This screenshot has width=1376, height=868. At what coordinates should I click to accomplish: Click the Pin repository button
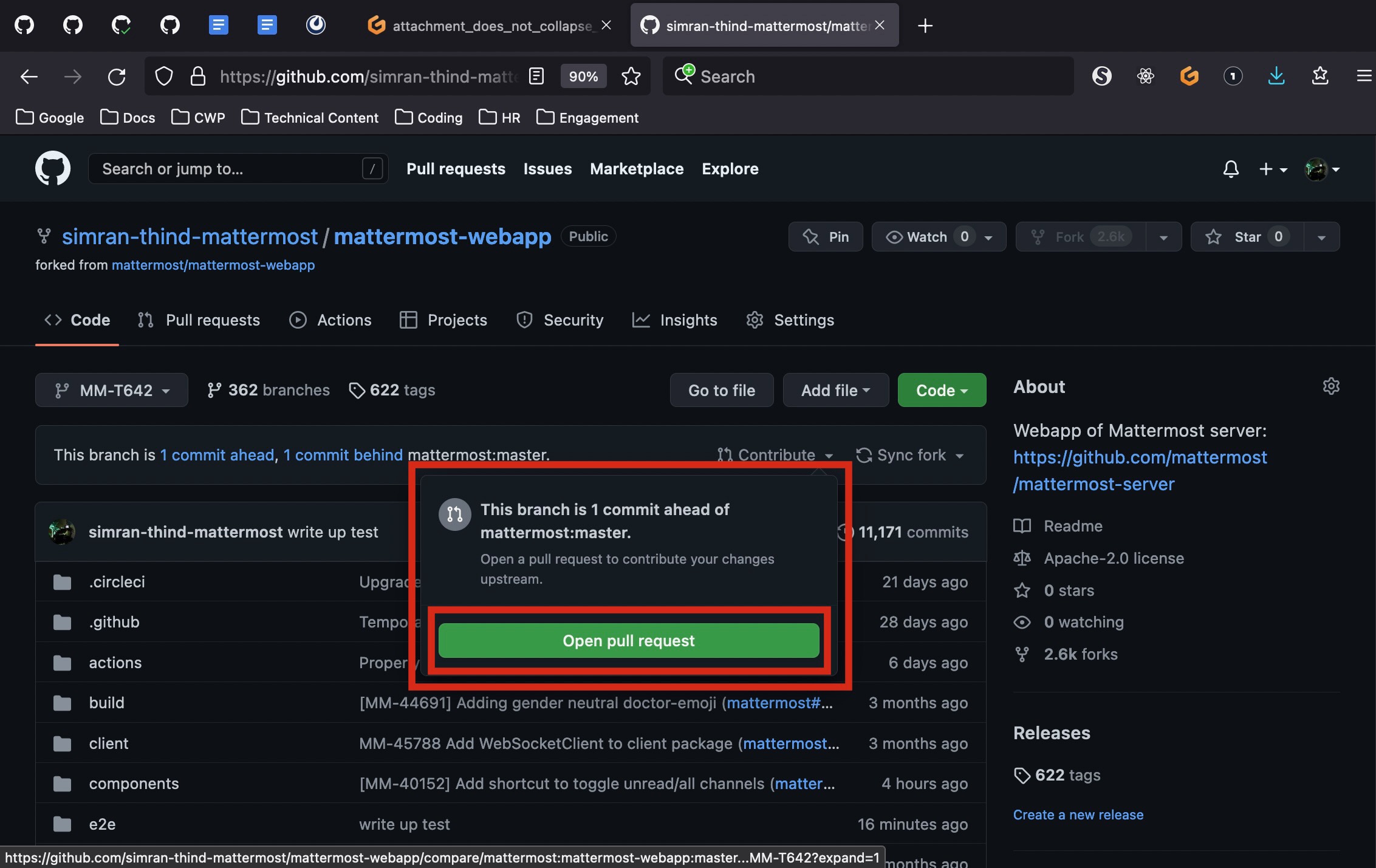pyautogui.click(x=826, y=237)
